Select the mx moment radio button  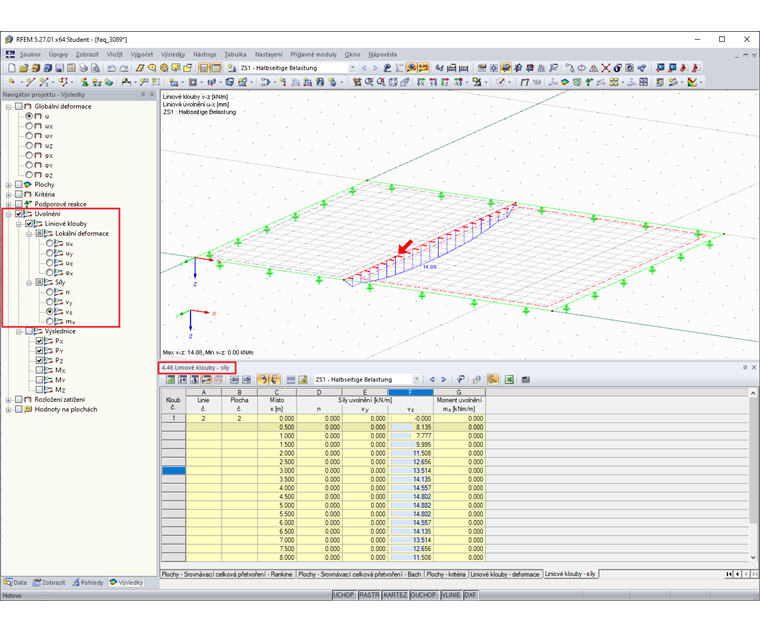pyautogui.click(x=49, y=321)
